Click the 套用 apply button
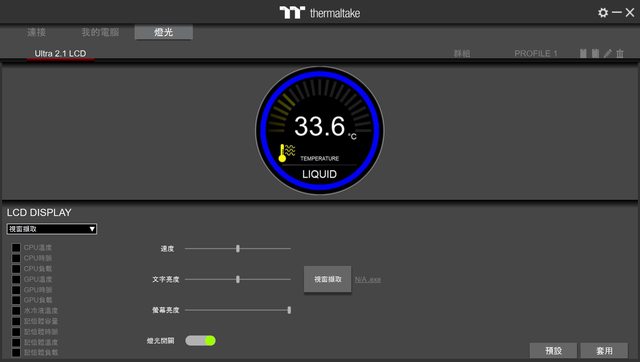 point(604,351)
